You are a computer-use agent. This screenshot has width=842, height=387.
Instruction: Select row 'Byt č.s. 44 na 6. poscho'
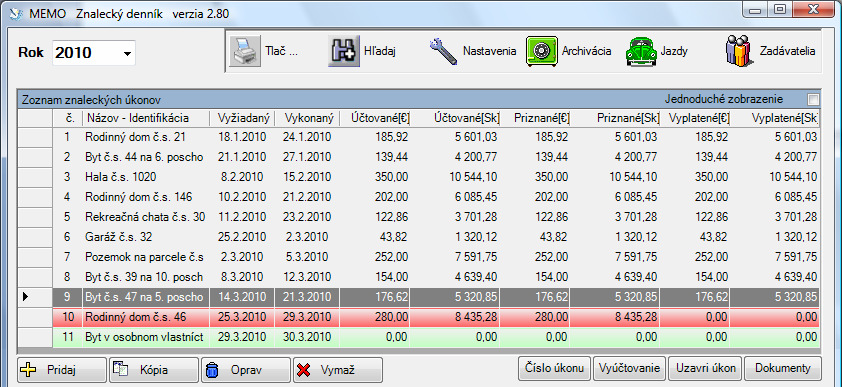418,157
